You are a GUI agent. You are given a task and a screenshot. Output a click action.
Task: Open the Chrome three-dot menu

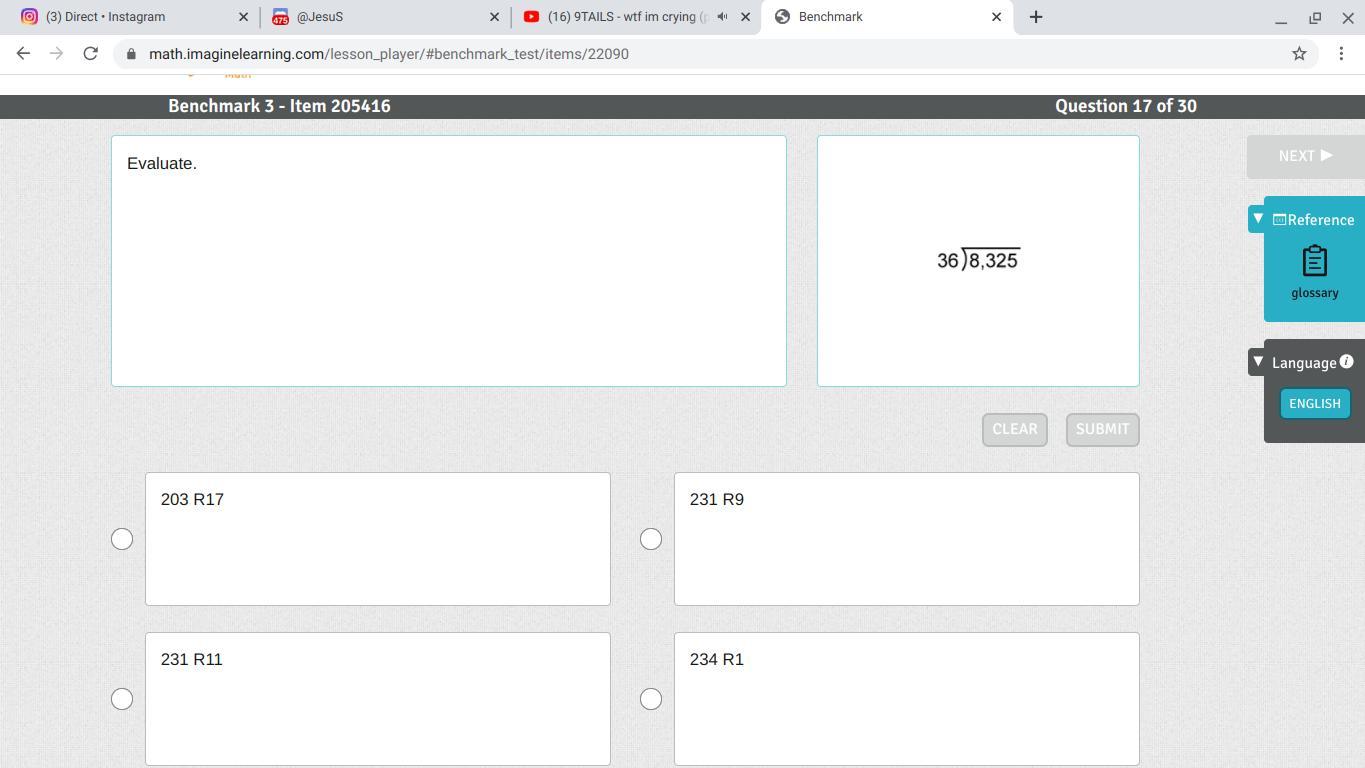tap(1341, 54)
